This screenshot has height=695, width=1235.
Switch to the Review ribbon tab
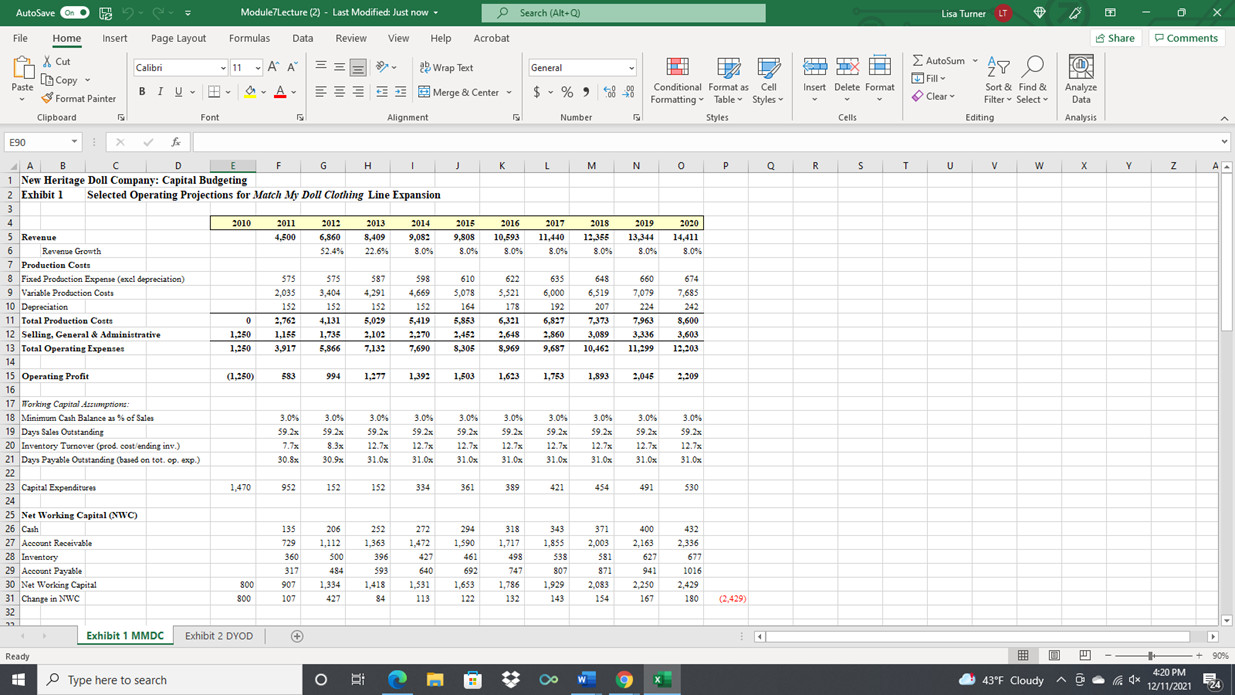tap(351, 38)
